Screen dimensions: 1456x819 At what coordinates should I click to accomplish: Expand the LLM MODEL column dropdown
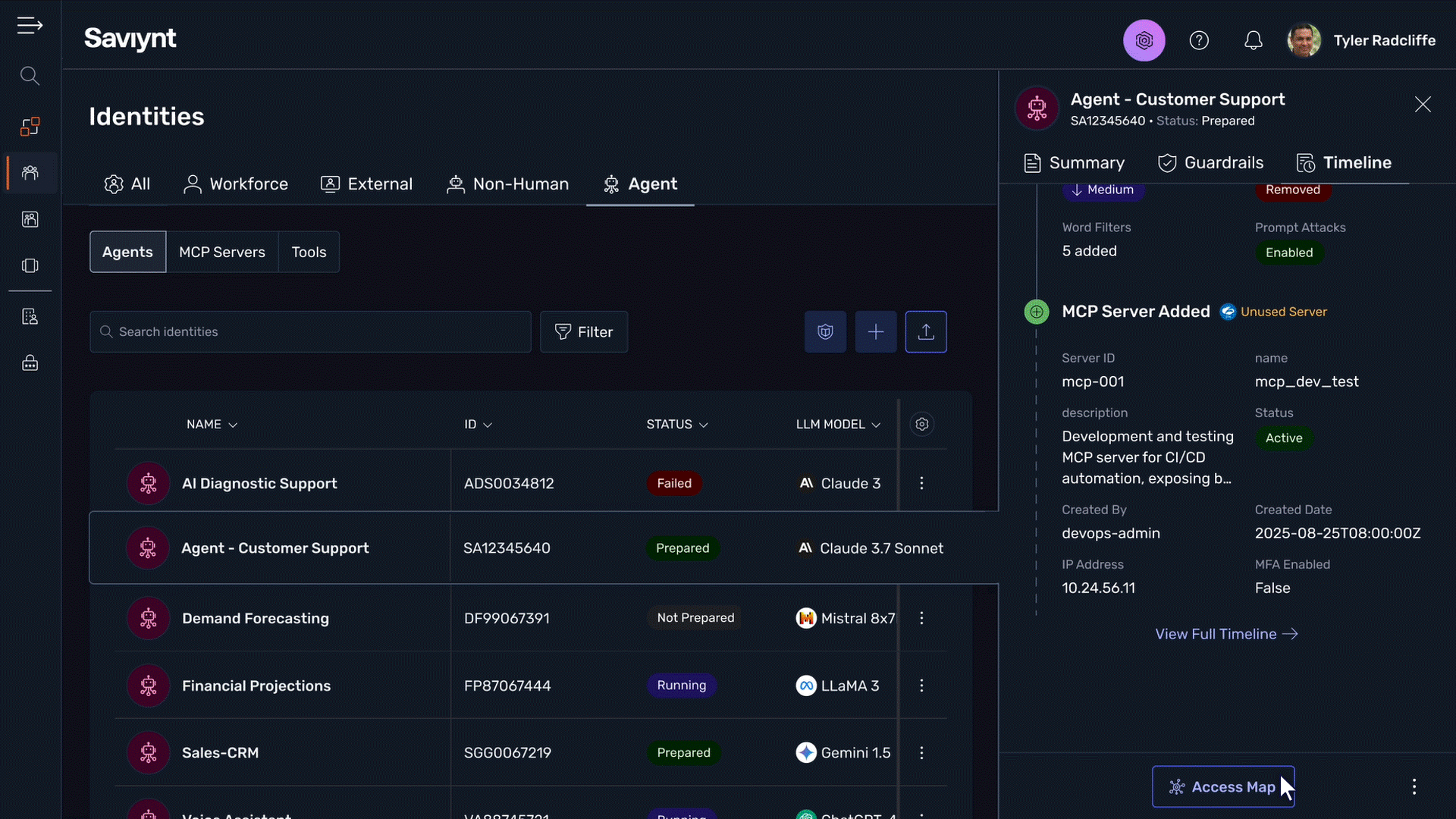click(876, 425)
